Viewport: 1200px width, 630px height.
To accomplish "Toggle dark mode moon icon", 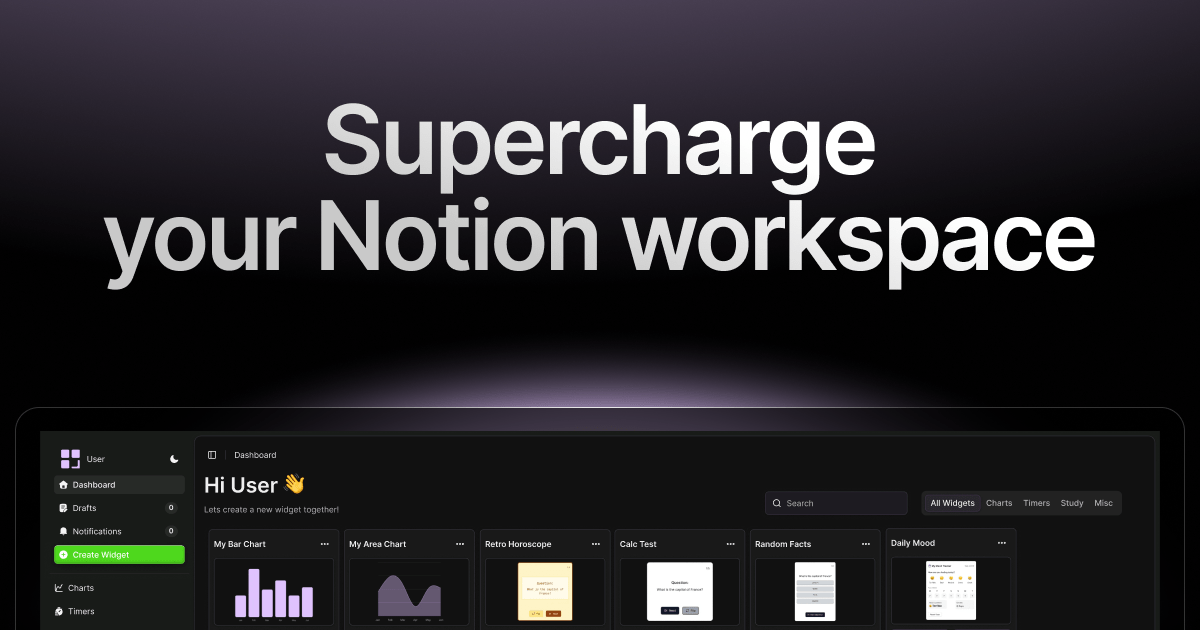I will (174, 459).
